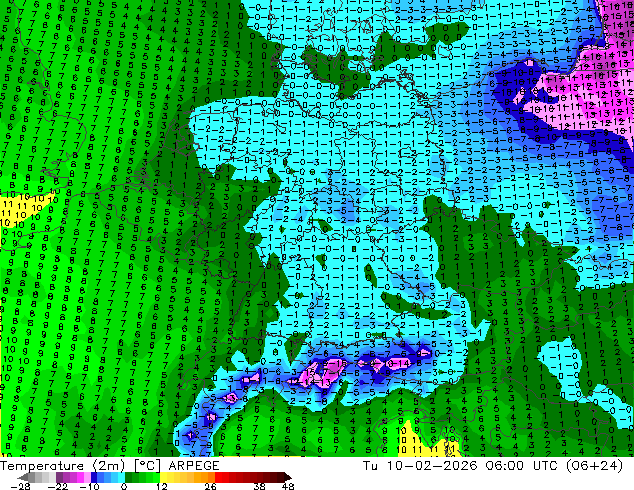Click the 12 label under the color scale
The width and height of the screenshot is (634, 490).
tap(162, 486)
